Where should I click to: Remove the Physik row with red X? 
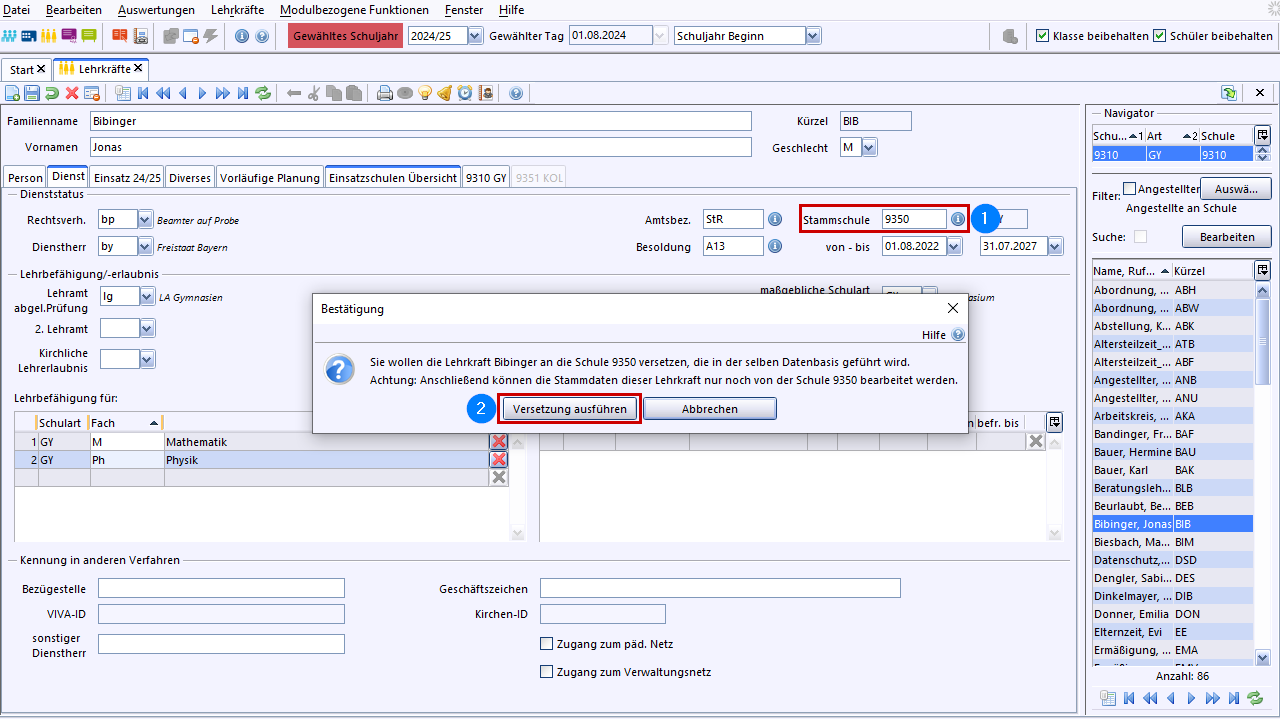pyautogui.click(x=498, y=460)
